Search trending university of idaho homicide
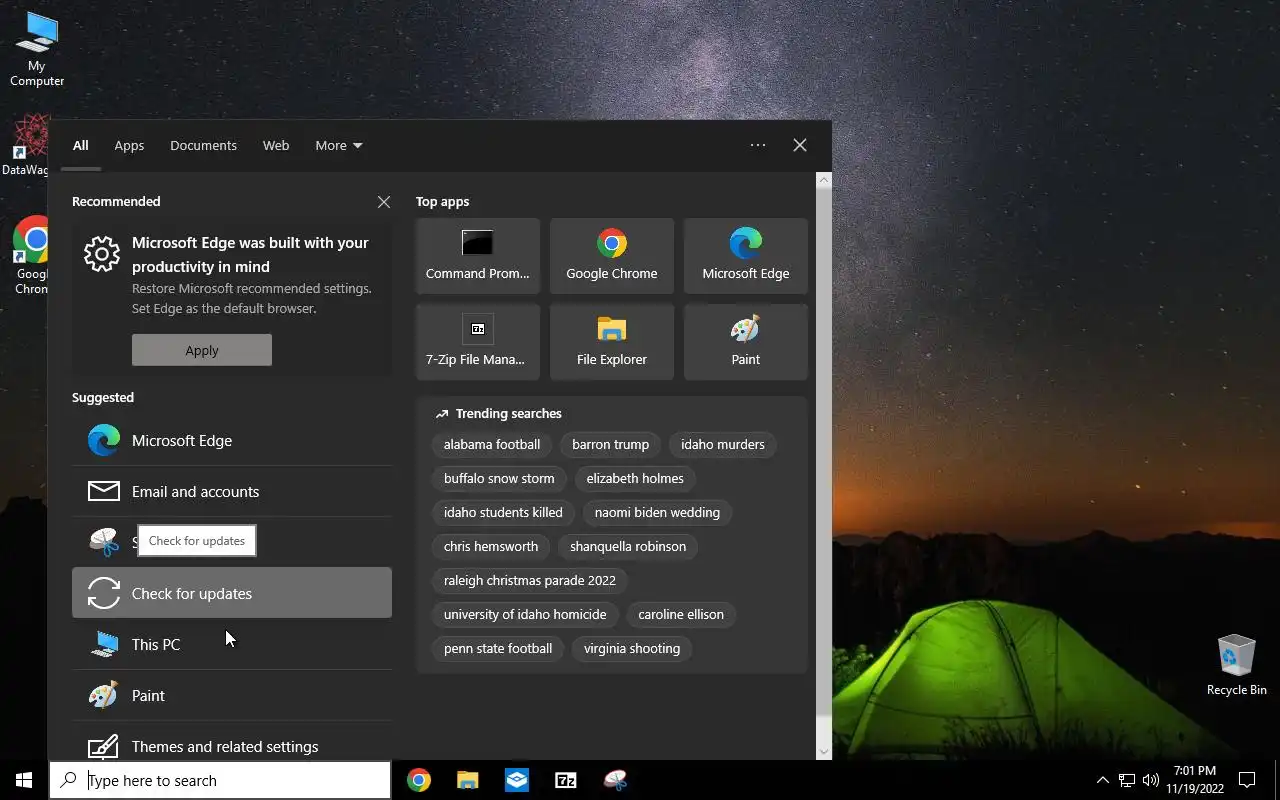Image resolution: width=1280 pixels, height=800 pixels. click(525, 614)
